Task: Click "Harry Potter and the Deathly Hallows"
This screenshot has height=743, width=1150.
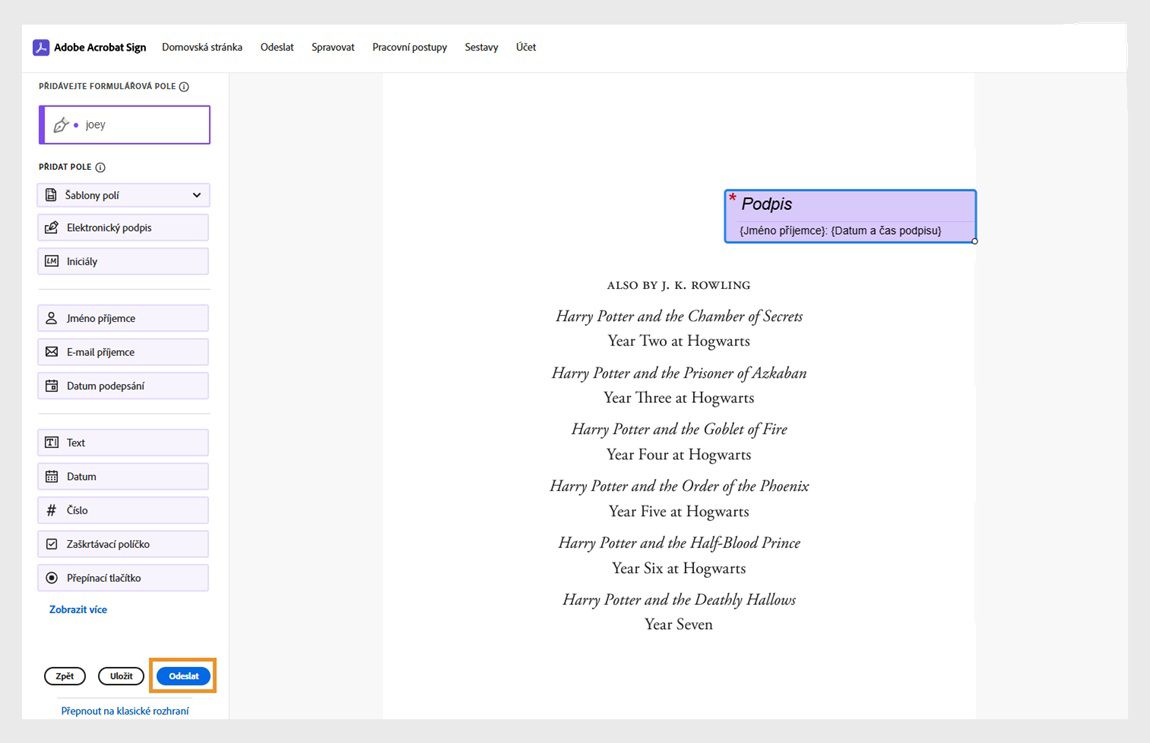Action: pyautogui.click(x=679, y=600)
